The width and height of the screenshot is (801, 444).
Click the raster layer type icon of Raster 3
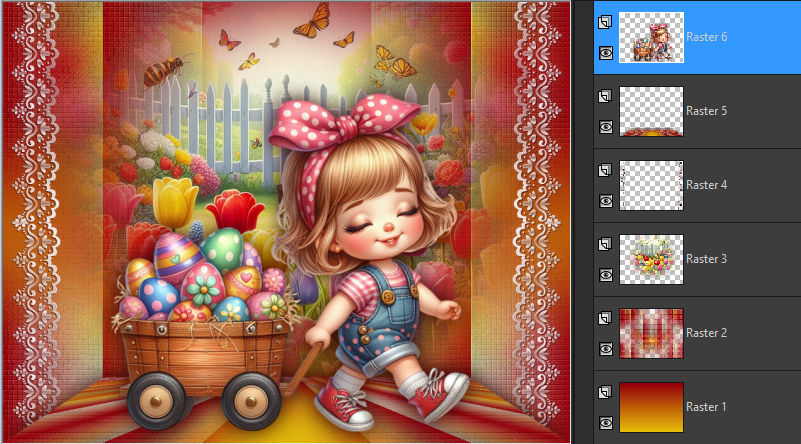pos(605,244)
